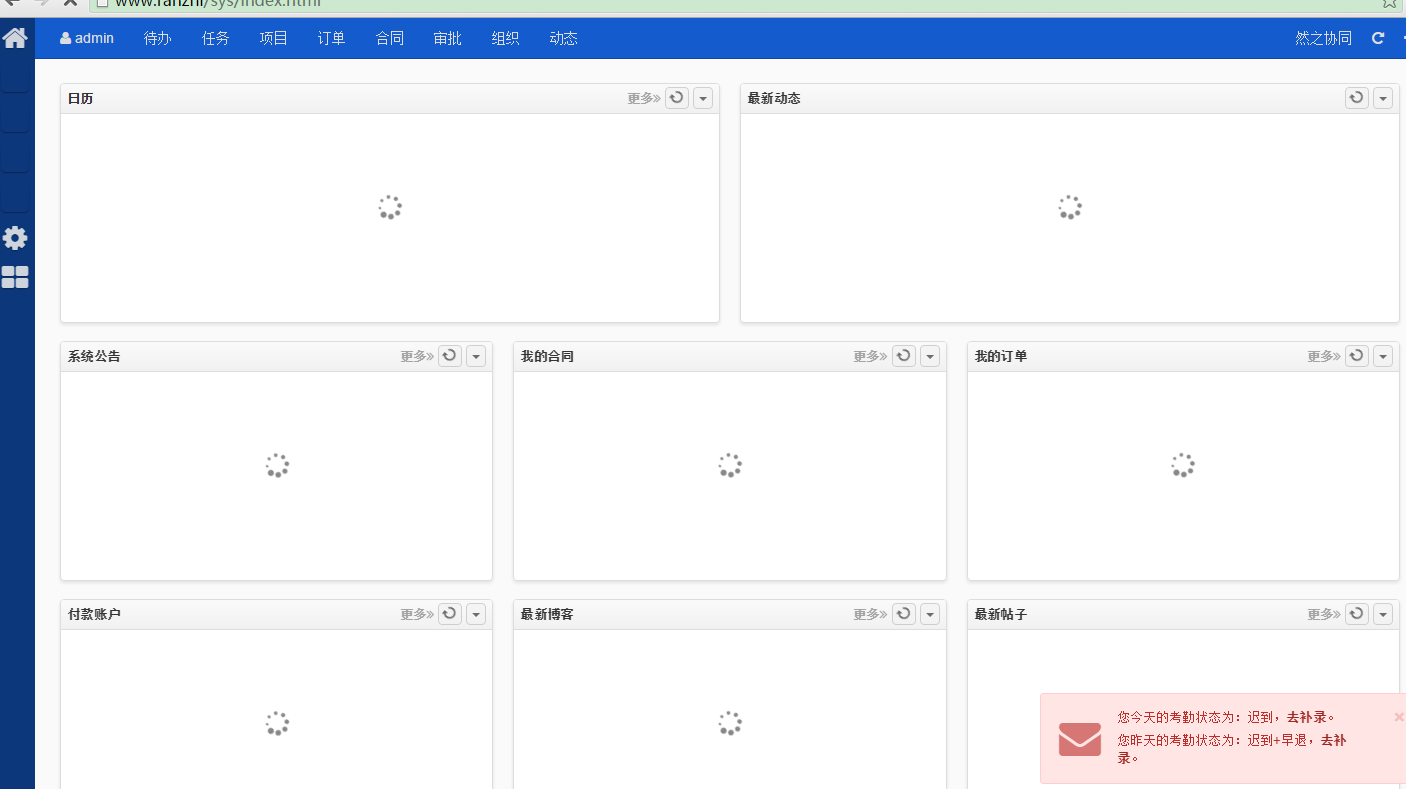Click 更多» in the 系统公告 panel

[x=417, y=356]
